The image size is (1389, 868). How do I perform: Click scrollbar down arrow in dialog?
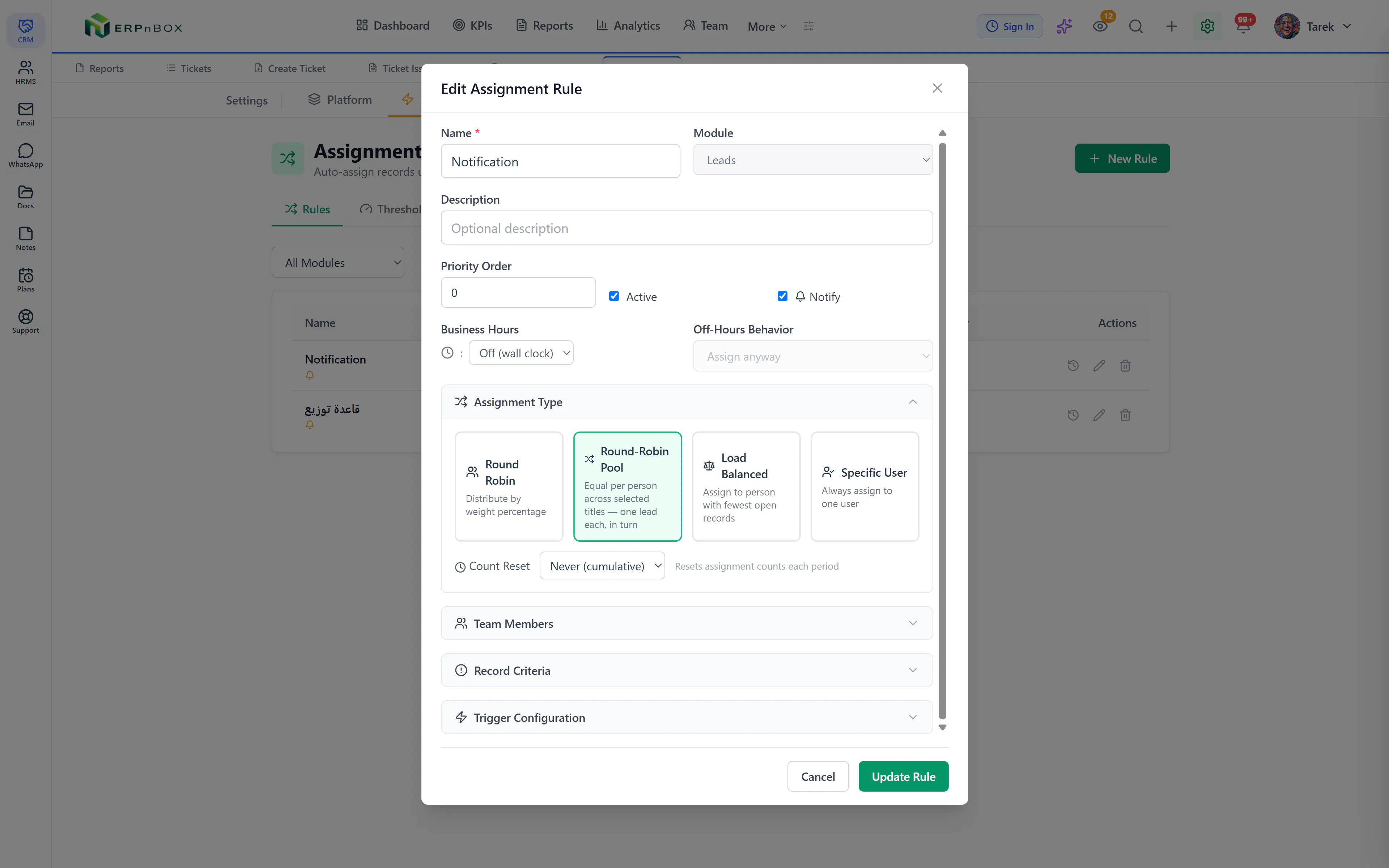942,727
